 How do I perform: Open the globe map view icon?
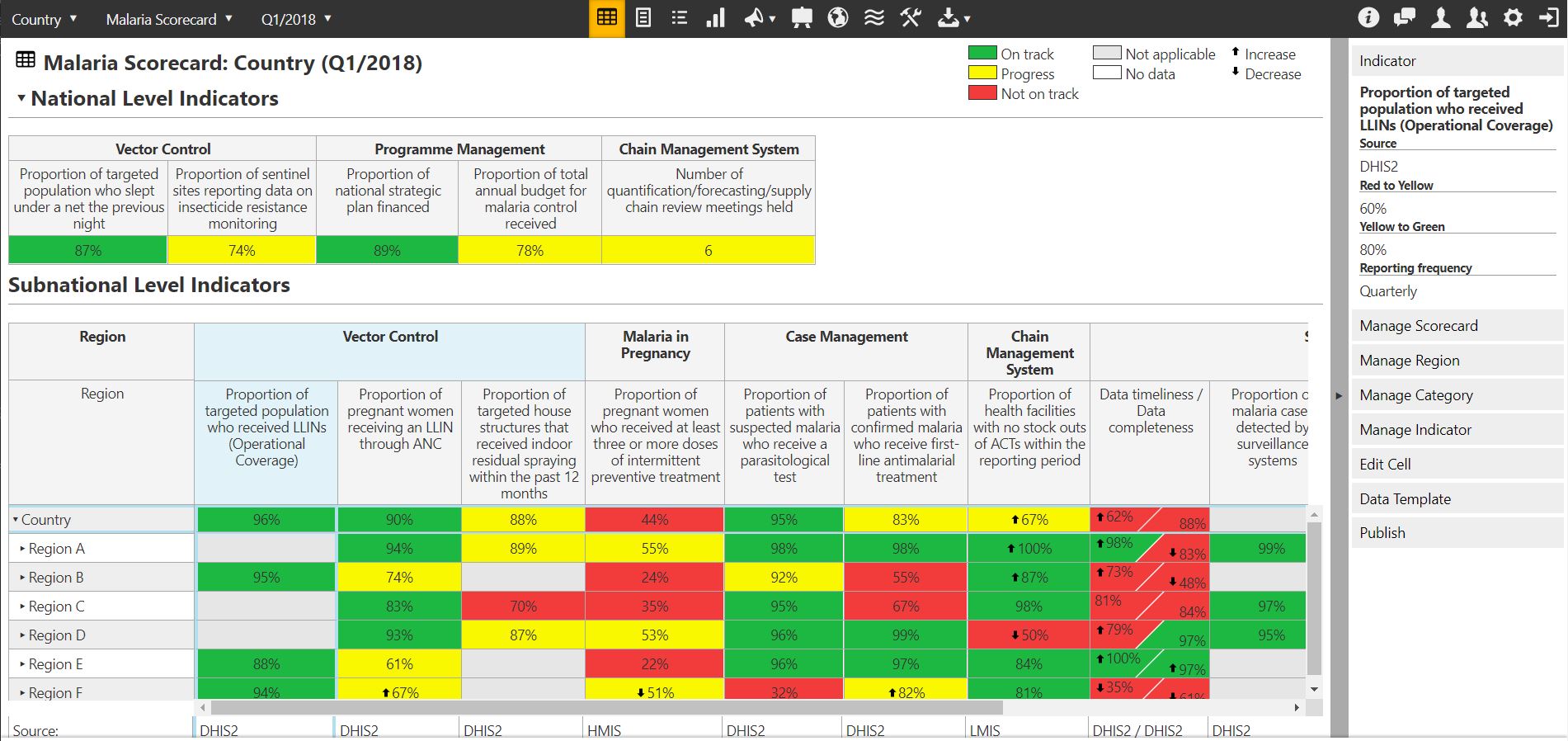point(837,18)
